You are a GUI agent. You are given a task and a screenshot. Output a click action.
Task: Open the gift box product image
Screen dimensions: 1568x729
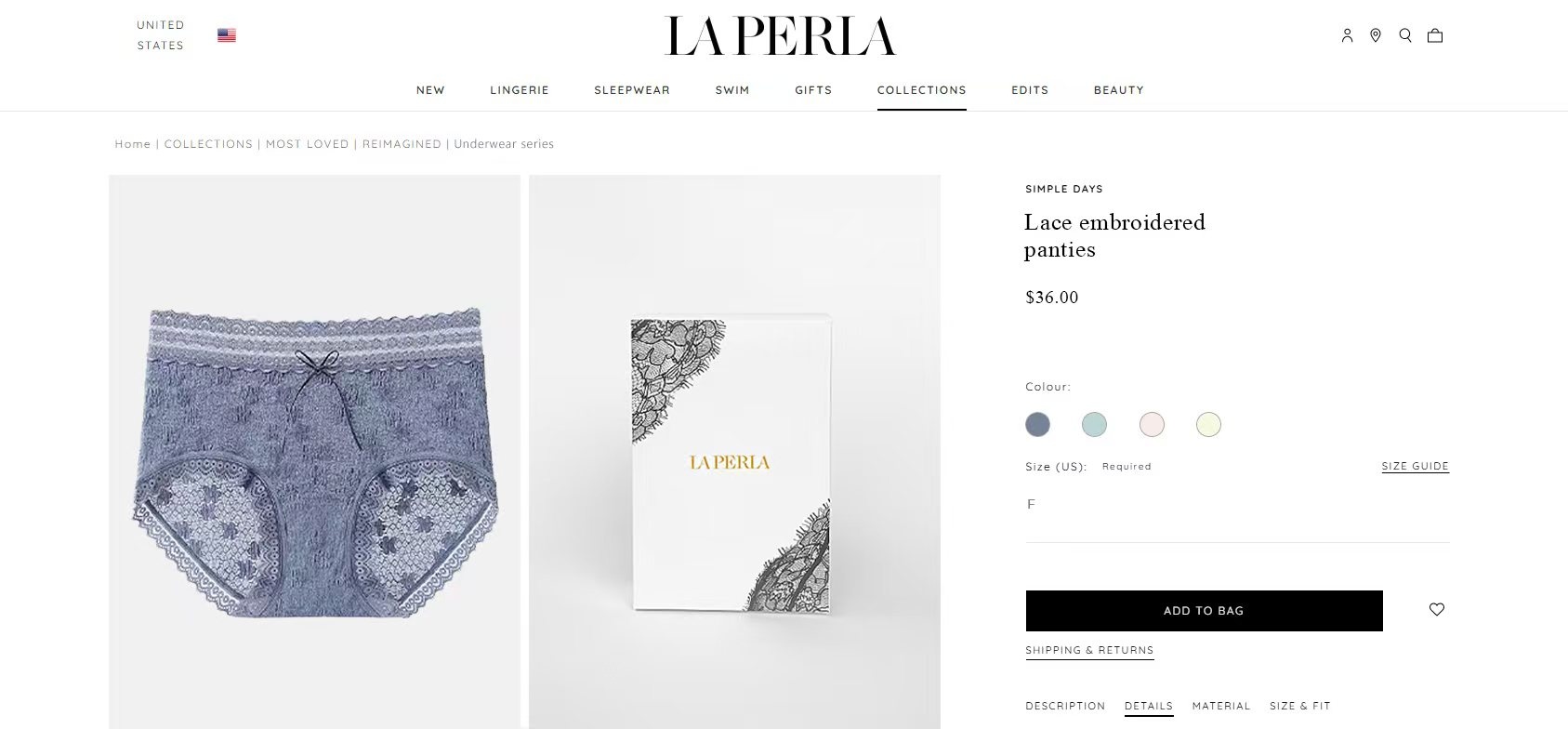[734, 452]
